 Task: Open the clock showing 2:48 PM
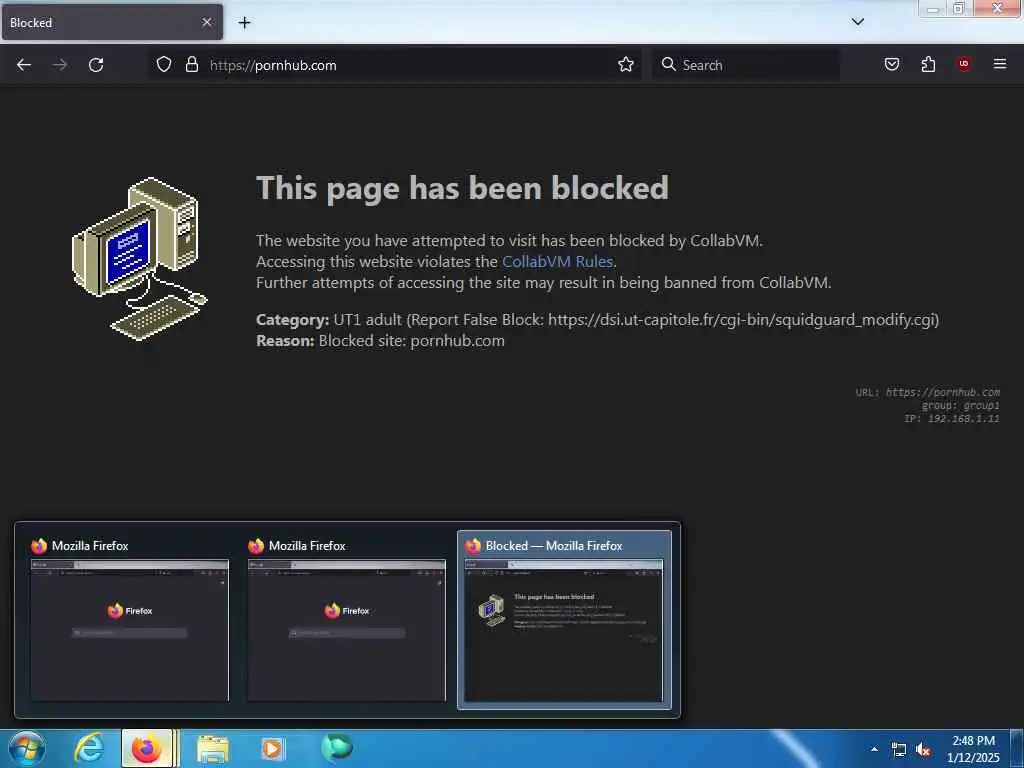pos(973,749)
